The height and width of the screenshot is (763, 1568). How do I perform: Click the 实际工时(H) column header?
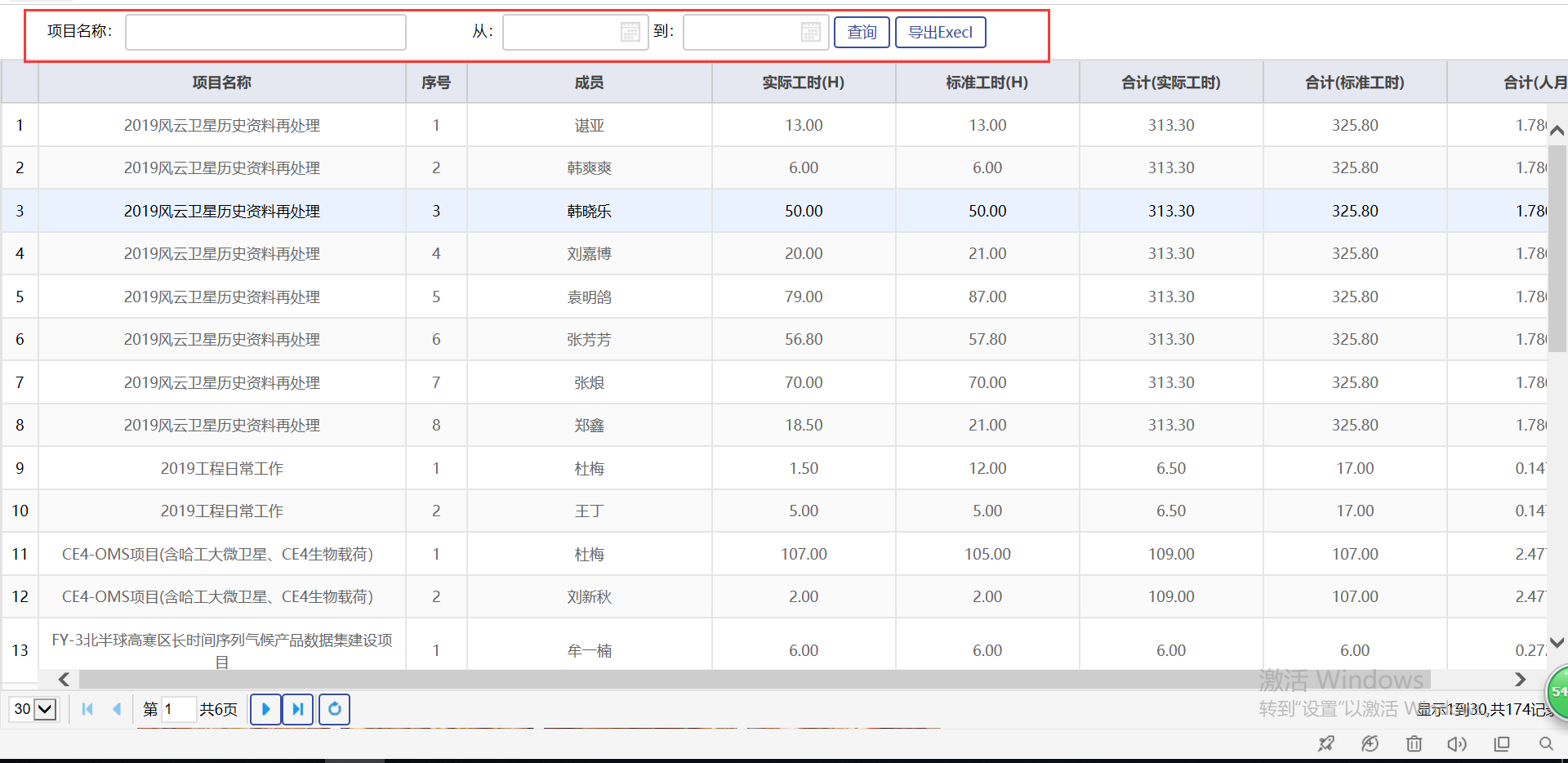803,83
